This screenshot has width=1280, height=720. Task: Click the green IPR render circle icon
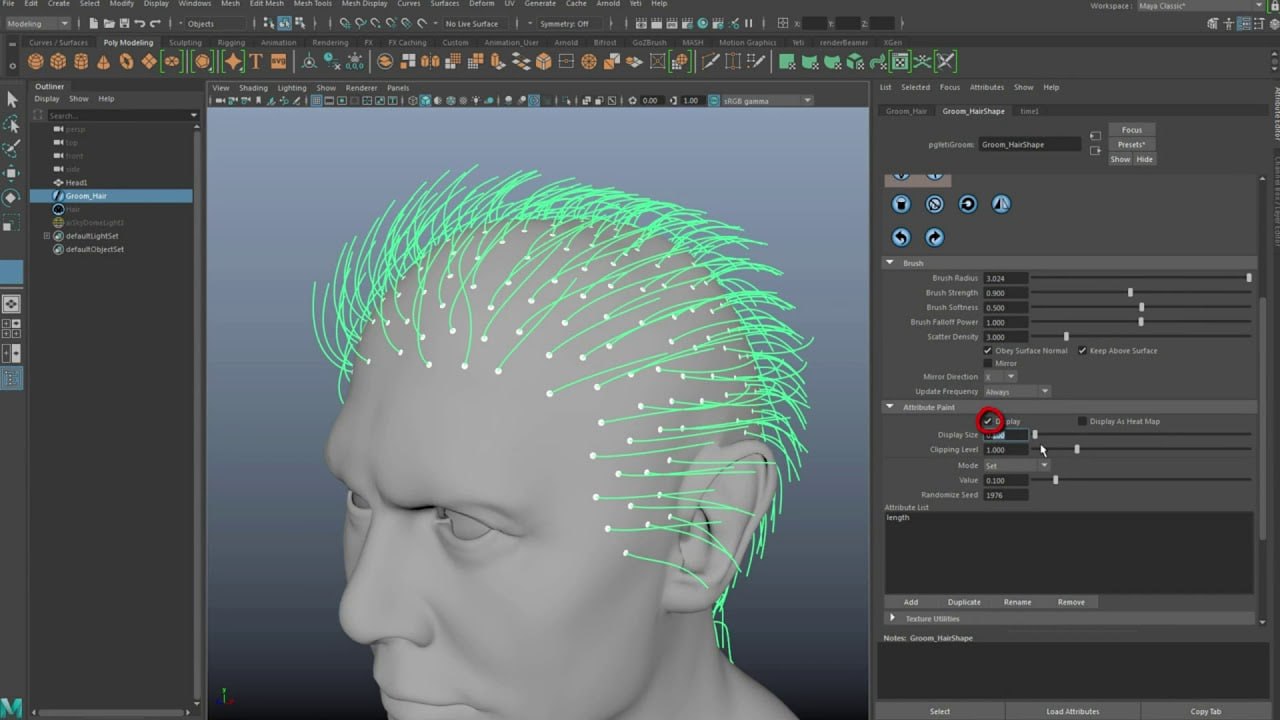(703, 23)
